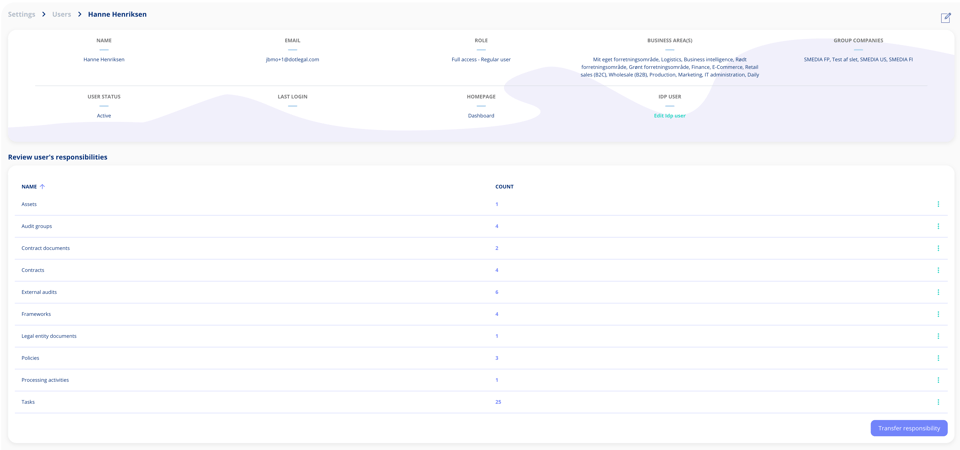Open the three-dot menu for Audit groups row
The height and width of the screenshot is (450, 960).
click(938, 226)
